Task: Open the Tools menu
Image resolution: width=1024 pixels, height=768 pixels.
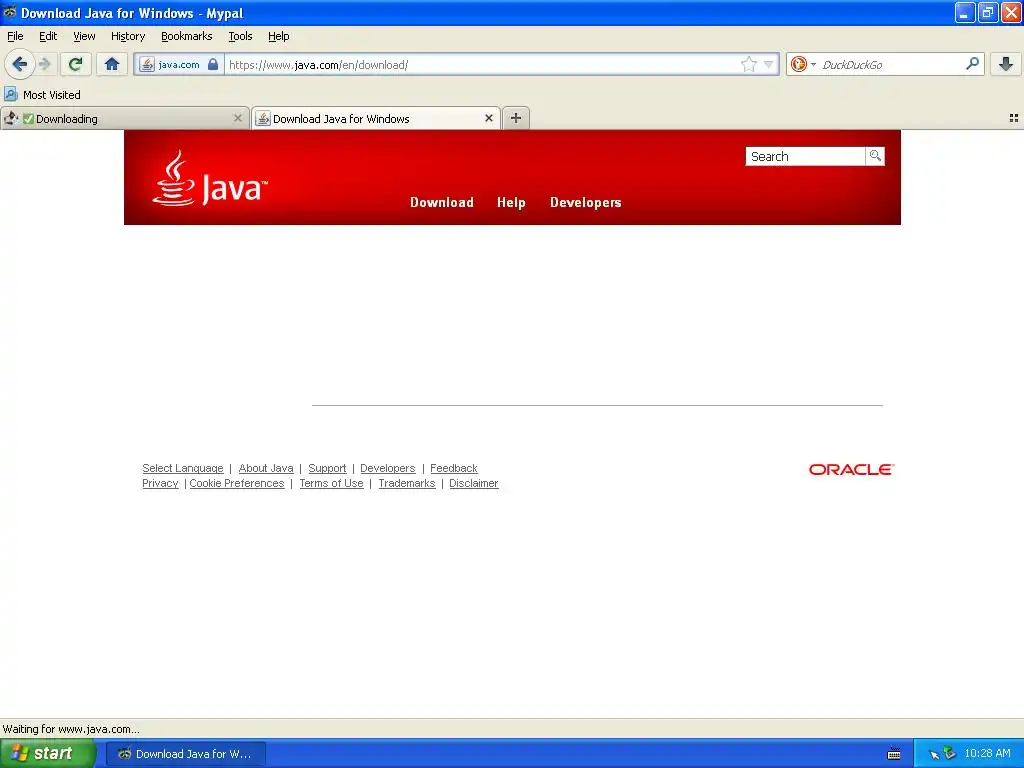Action: click(240, 36)
